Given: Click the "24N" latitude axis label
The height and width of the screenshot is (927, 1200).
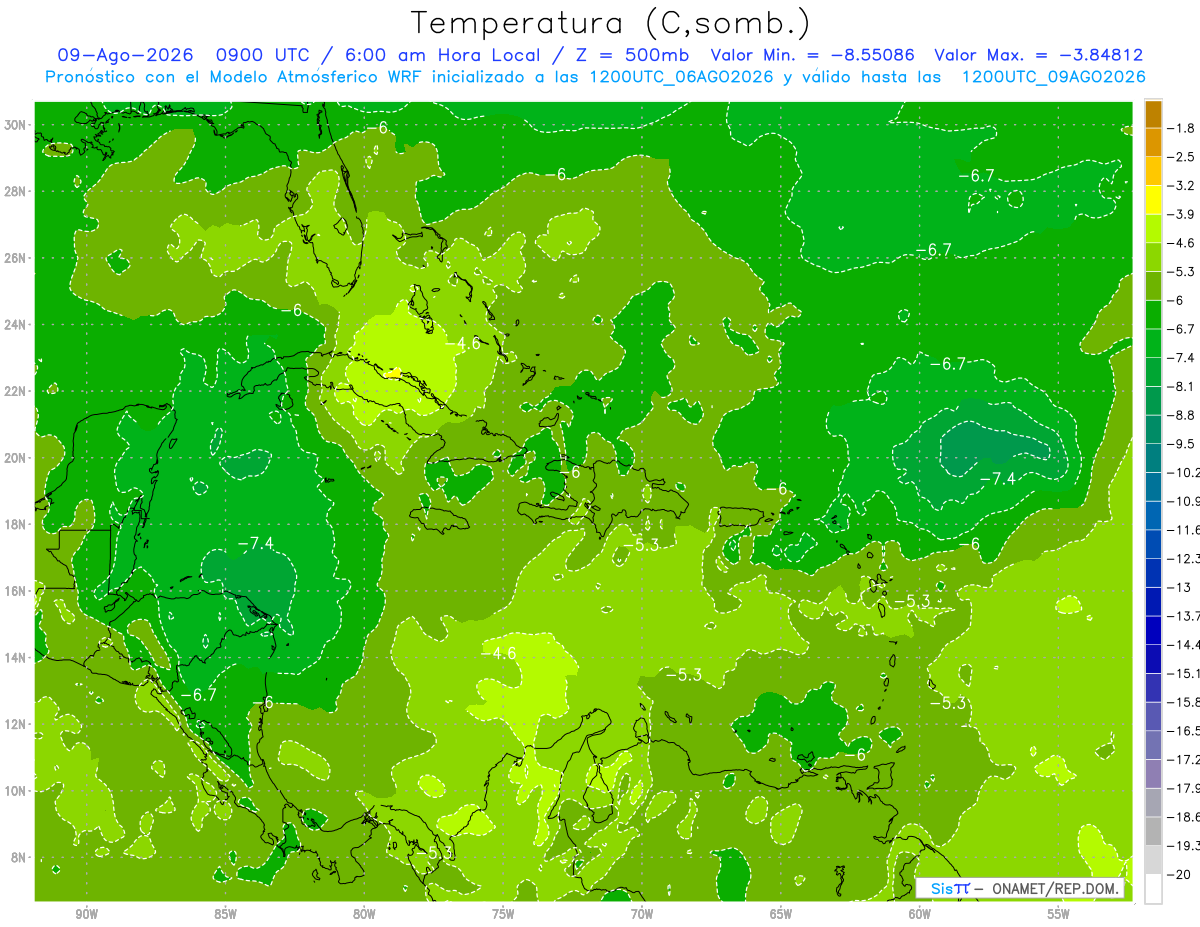Looking at the screenshot, I should 16,325.
